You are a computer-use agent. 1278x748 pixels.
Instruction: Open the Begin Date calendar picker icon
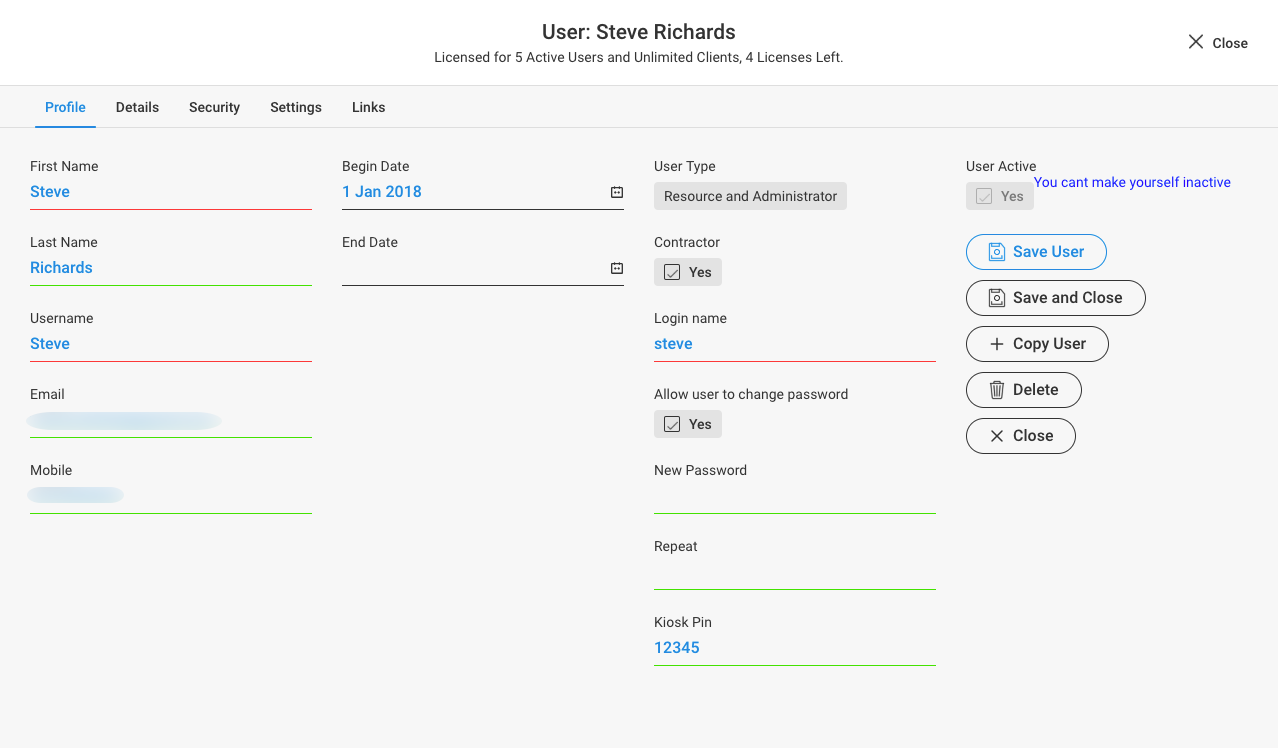tap(617, 192)
